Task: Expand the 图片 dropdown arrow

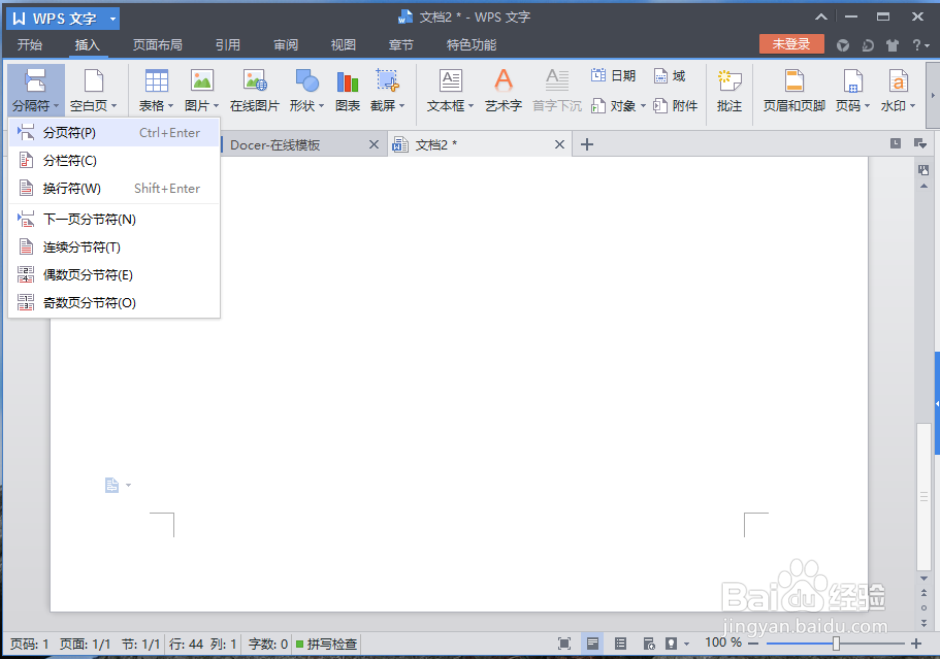Action: 216,106
